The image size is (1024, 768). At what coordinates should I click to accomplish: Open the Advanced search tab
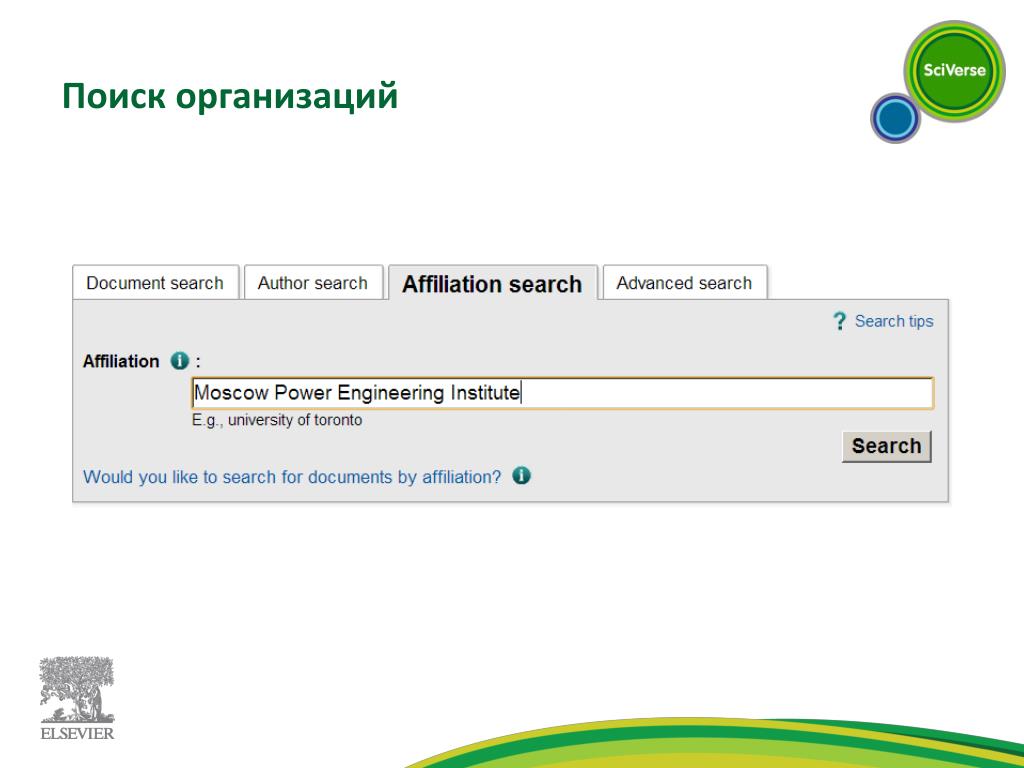pos(684,283)
